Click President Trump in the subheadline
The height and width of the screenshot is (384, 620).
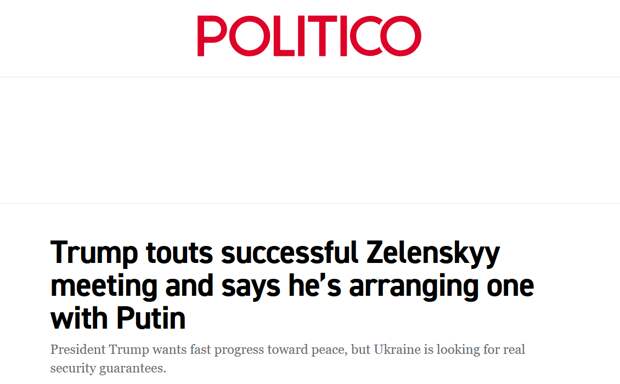point(100,350)
